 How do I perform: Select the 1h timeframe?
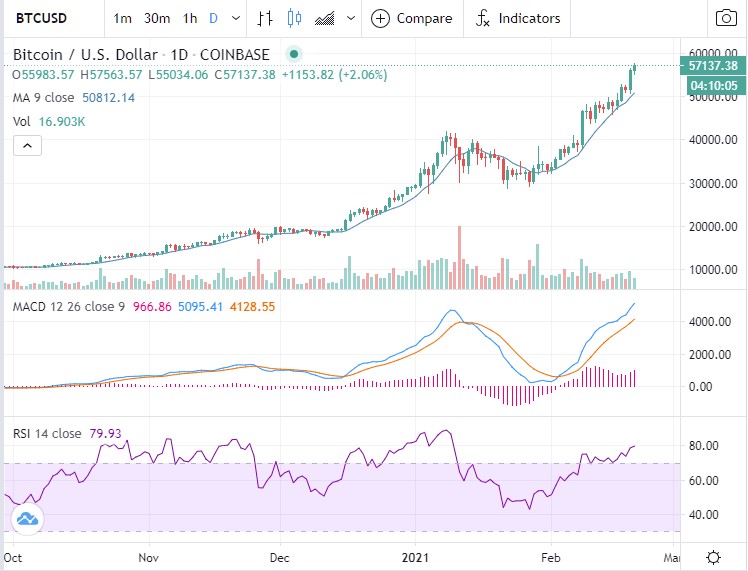coord(190,18)
